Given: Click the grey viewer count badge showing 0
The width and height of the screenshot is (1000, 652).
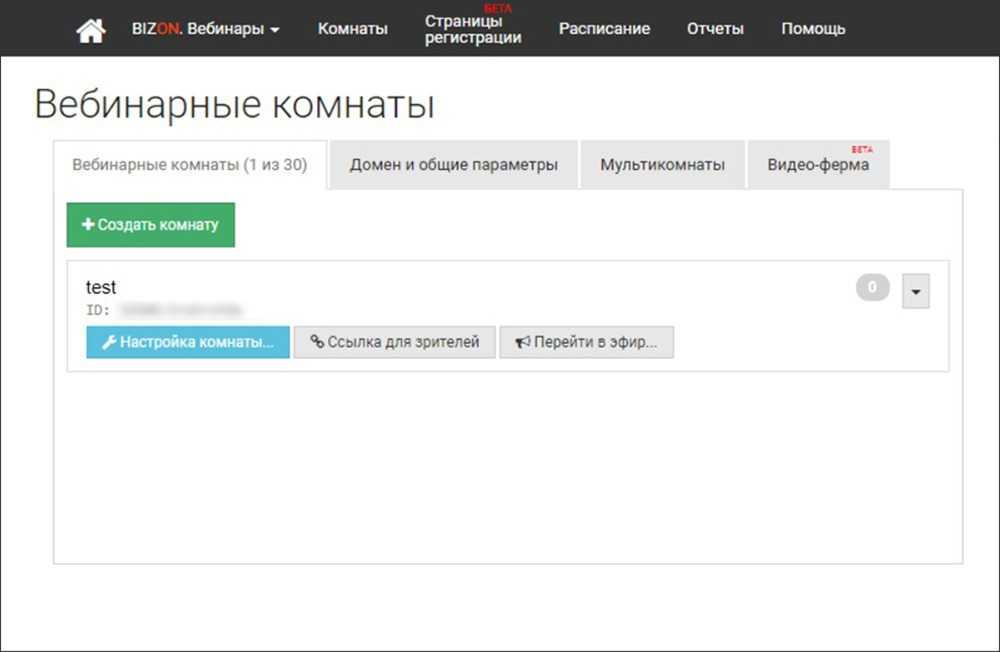Looking at the screenshot, I should coord(872,288).
